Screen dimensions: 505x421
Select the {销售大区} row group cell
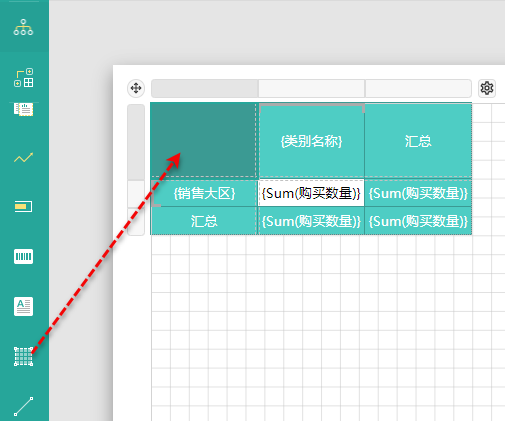coord(204,193)
